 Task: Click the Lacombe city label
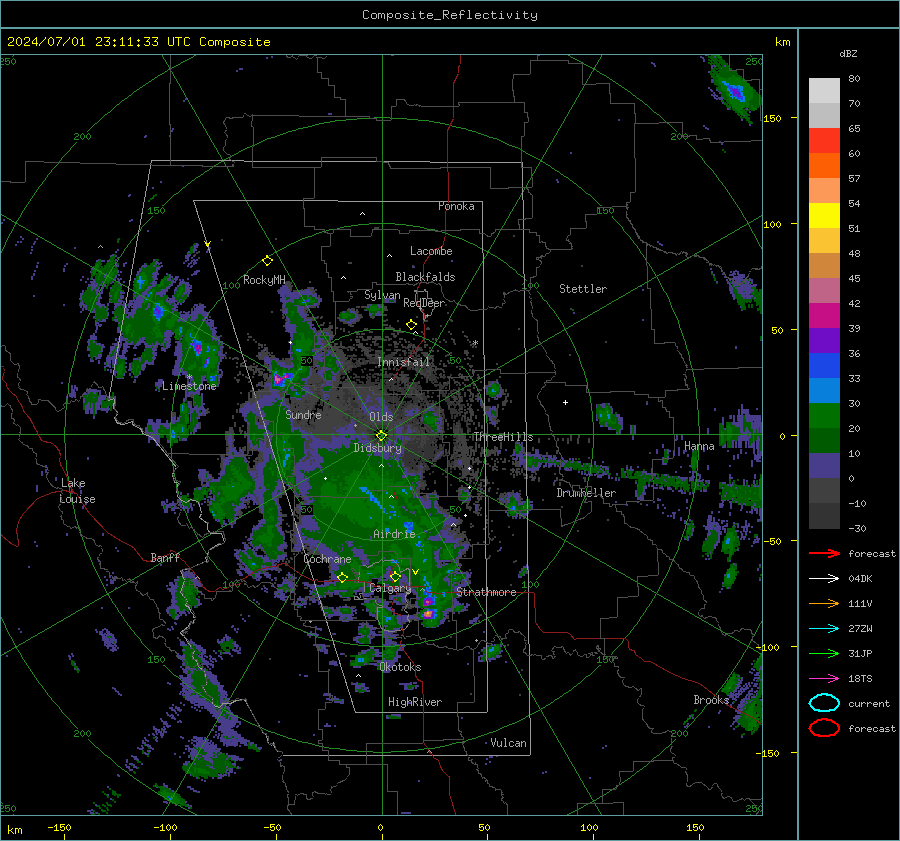[x=431, y=251]
